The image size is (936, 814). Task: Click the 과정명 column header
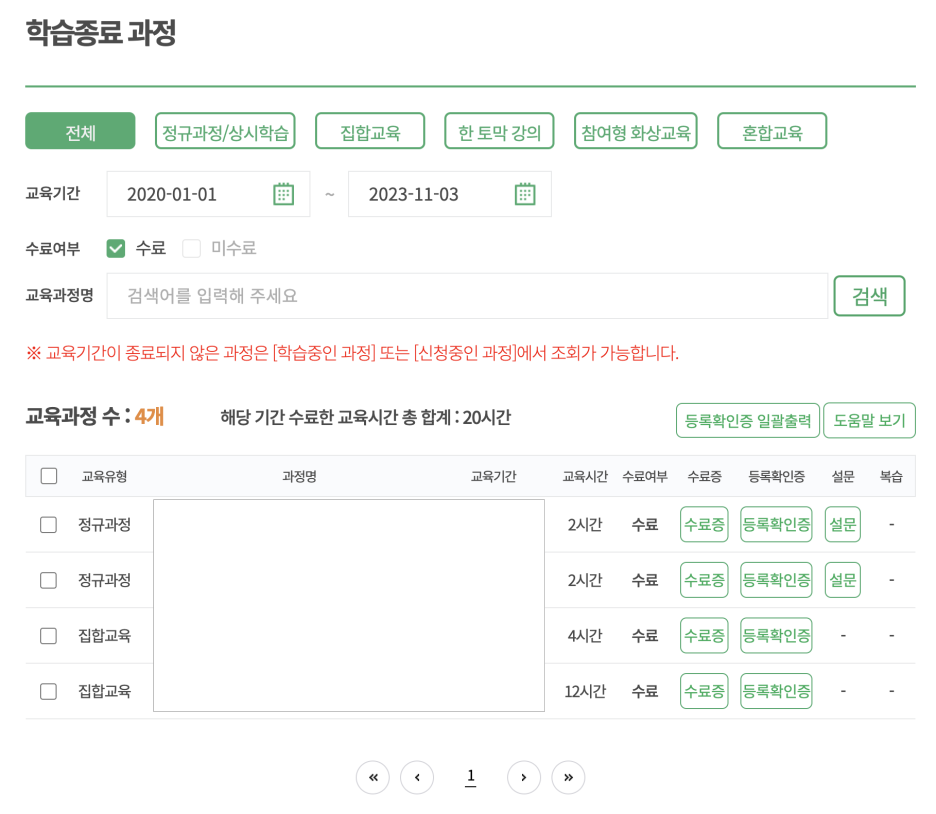pyautogui.click(x=300, y=476)
